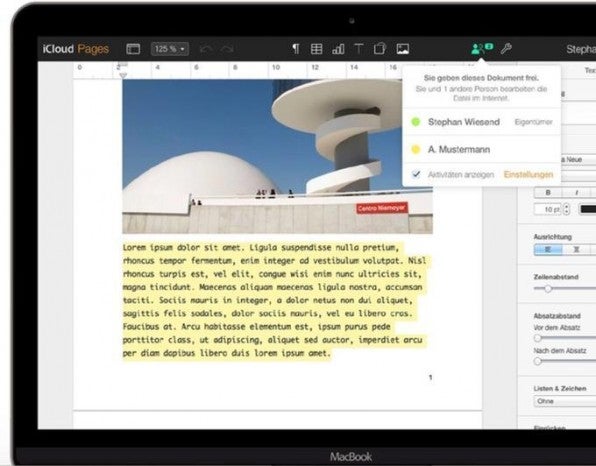This screenshot has width=596, height=466.
Task: Select left text alignment button
Action: [548, 249]
